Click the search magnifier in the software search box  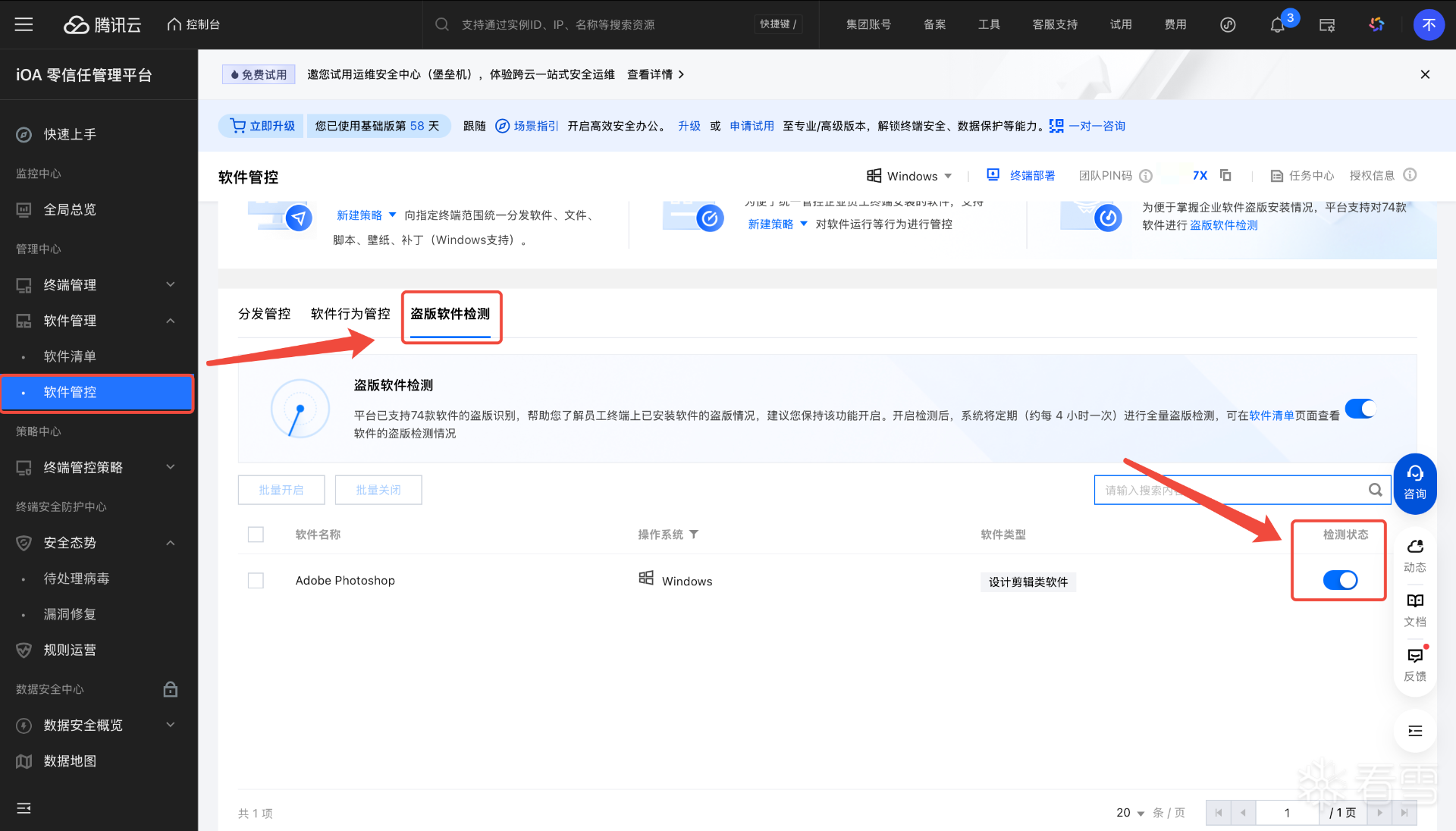click(1375, 490)
